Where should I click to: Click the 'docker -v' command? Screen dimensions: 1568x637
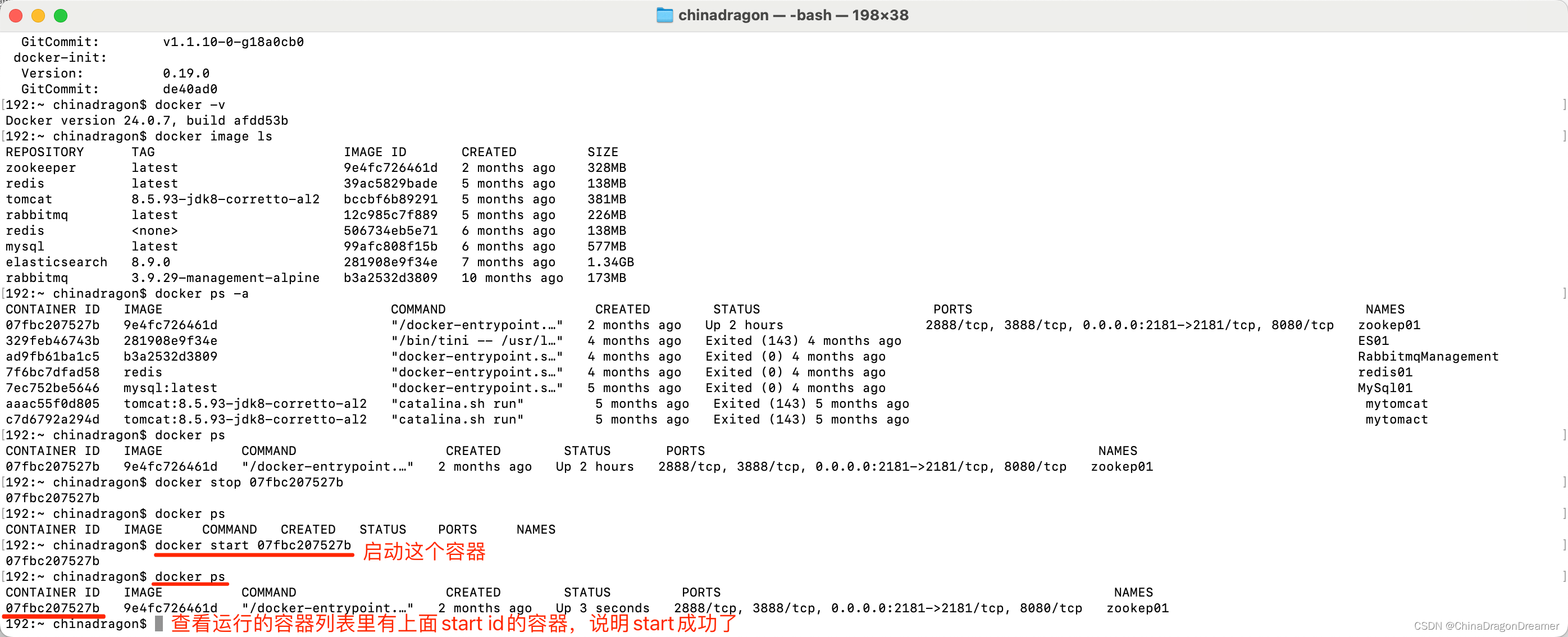coord(190,104)
